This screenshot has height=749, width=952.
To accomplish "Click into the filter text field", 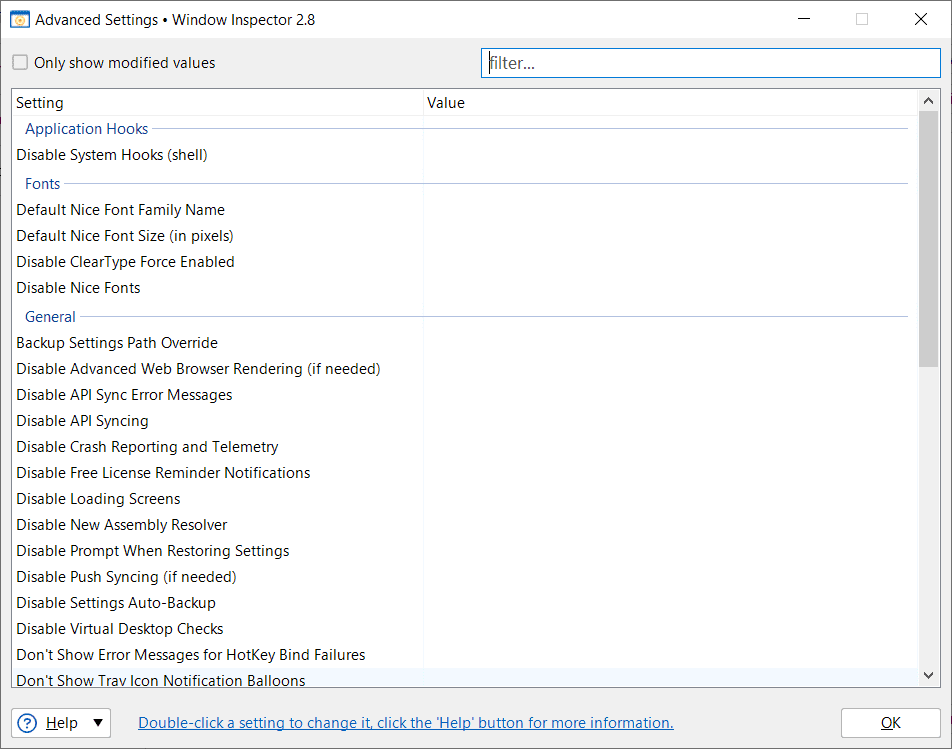I will point(710,63).
